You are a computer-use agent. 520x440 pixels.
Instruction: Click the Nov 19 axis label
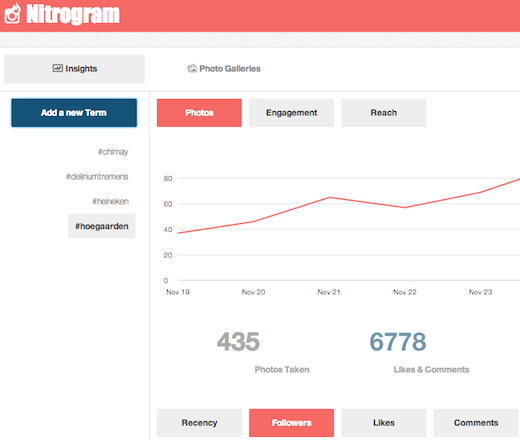[x=178, y=292]
